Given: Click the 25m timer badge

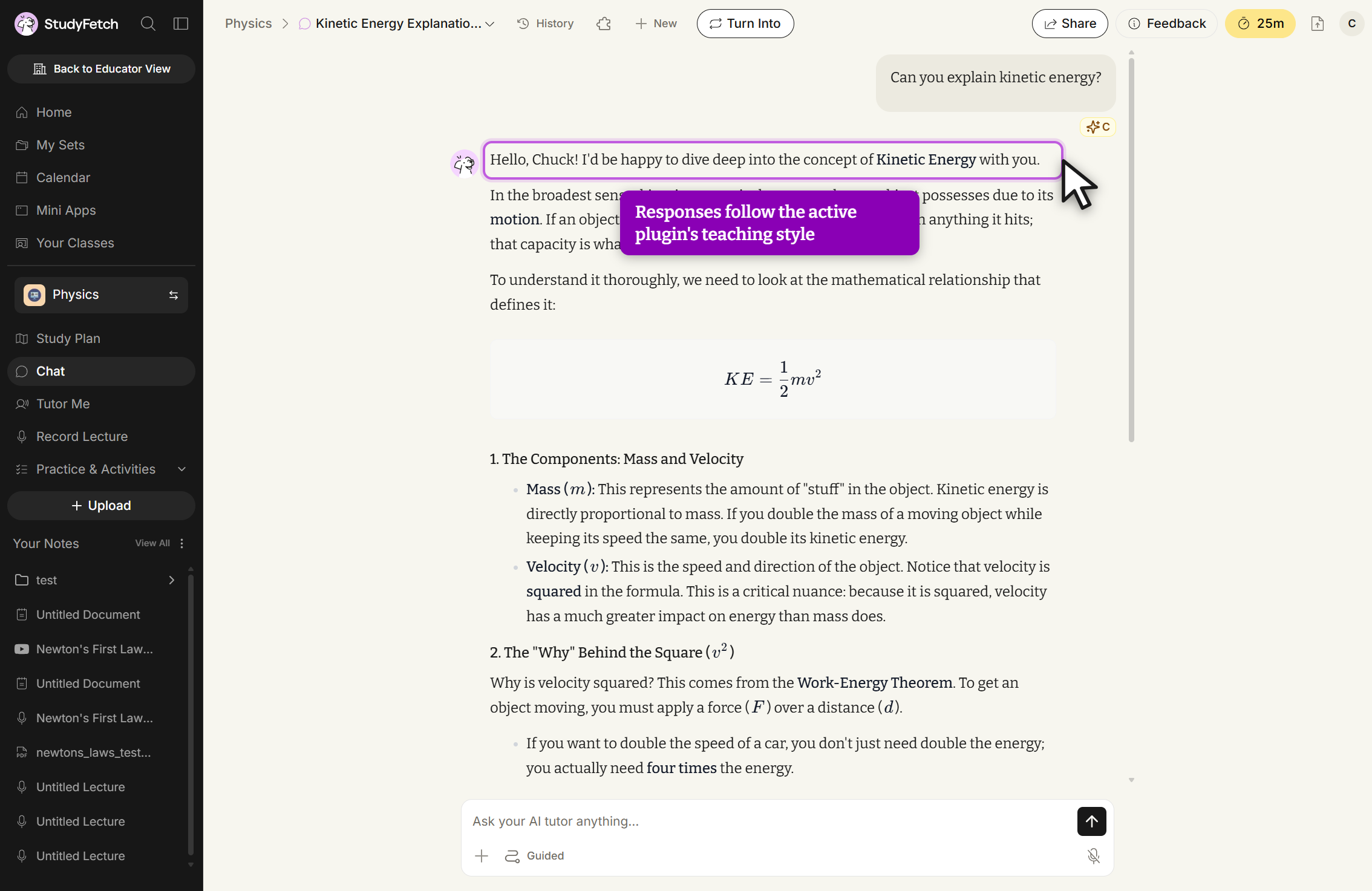Looking at the screenshot, I should tap(1260, 24).
